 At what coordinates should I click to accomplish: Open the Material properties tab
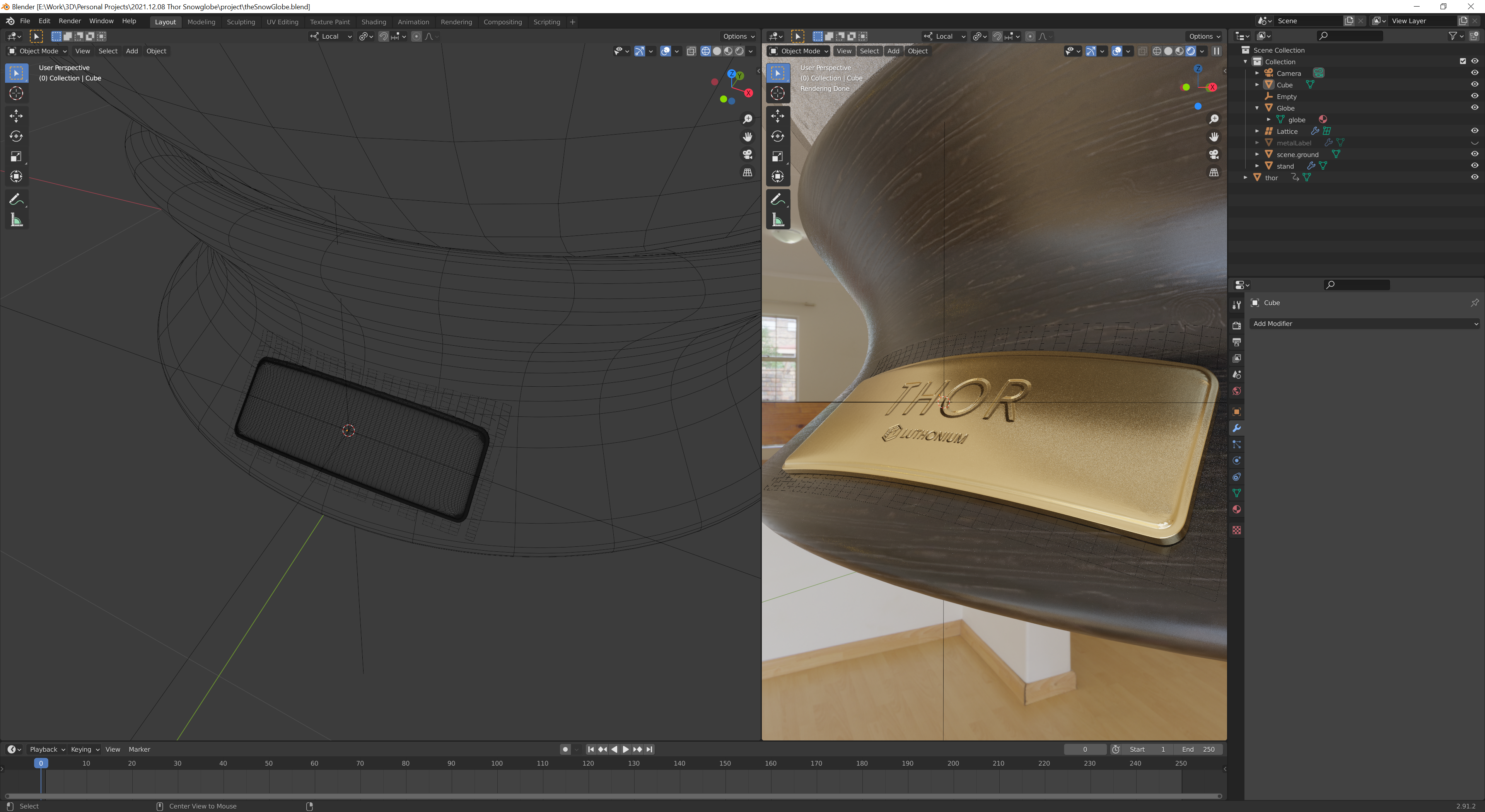tap(1237, 510)
